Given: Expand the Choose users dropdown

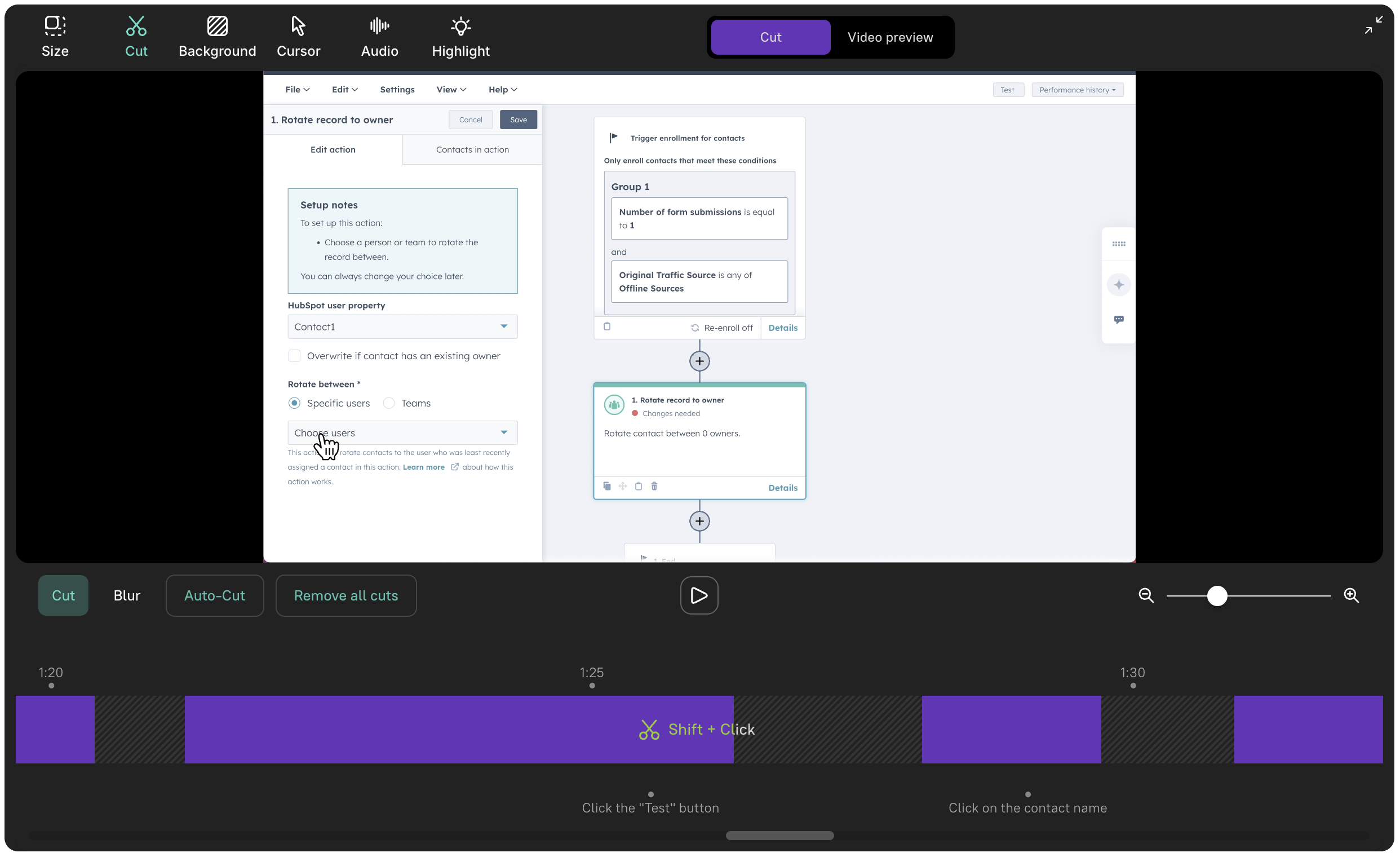Looking at the screenshot, I should click(402, 432).
